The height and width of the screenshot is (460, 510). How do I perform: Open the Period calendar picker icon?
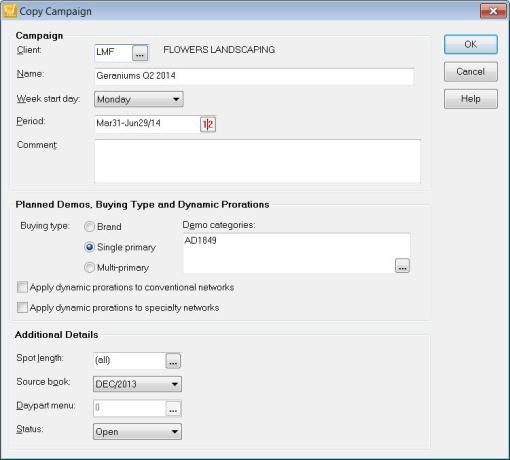pos(208,125)
